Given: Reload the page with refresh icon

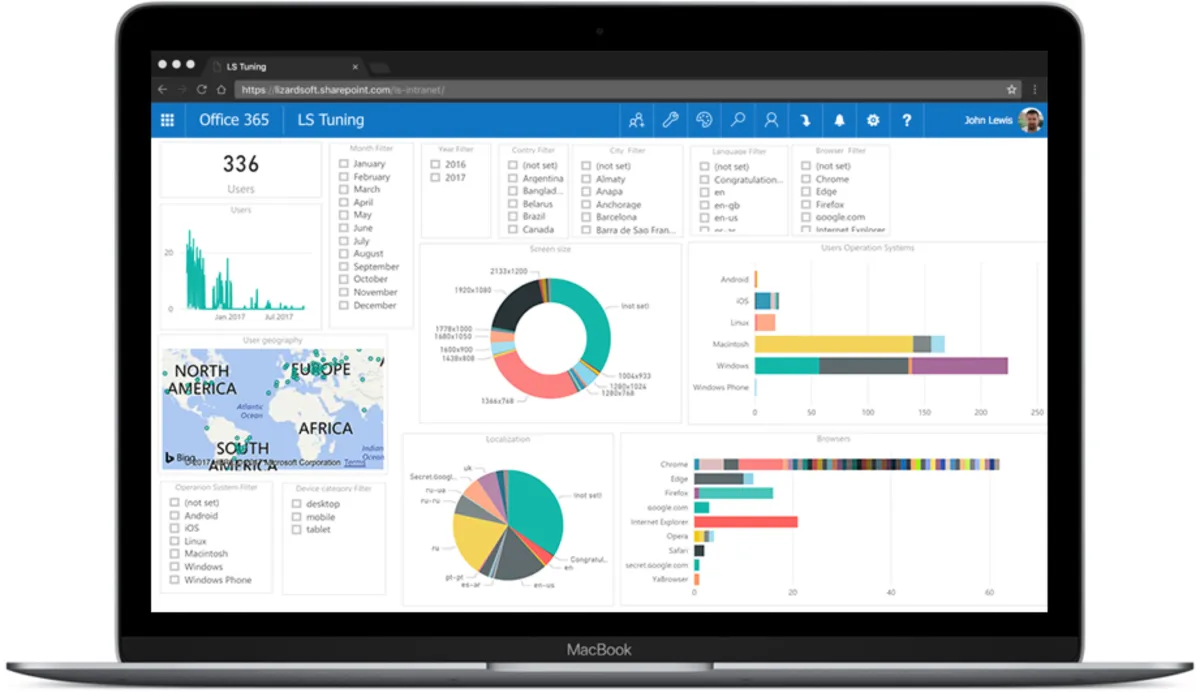Looking at the screenshot, I should click(x=202, y=89).
